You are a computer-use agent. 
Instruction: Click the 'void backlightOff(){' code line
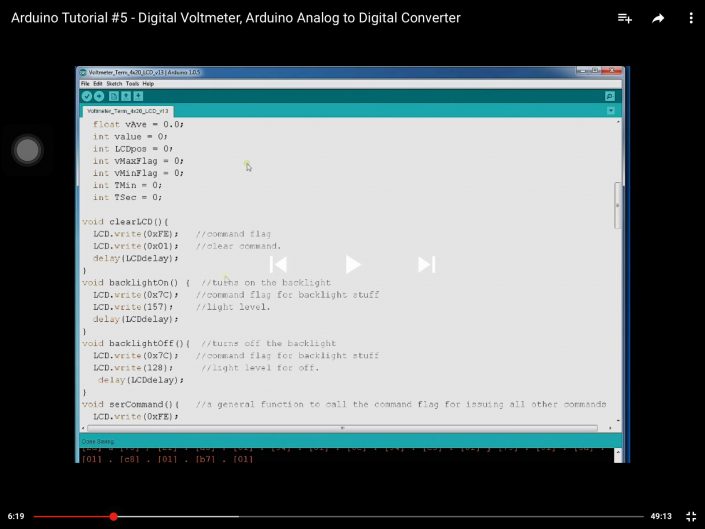coord(136,343)
